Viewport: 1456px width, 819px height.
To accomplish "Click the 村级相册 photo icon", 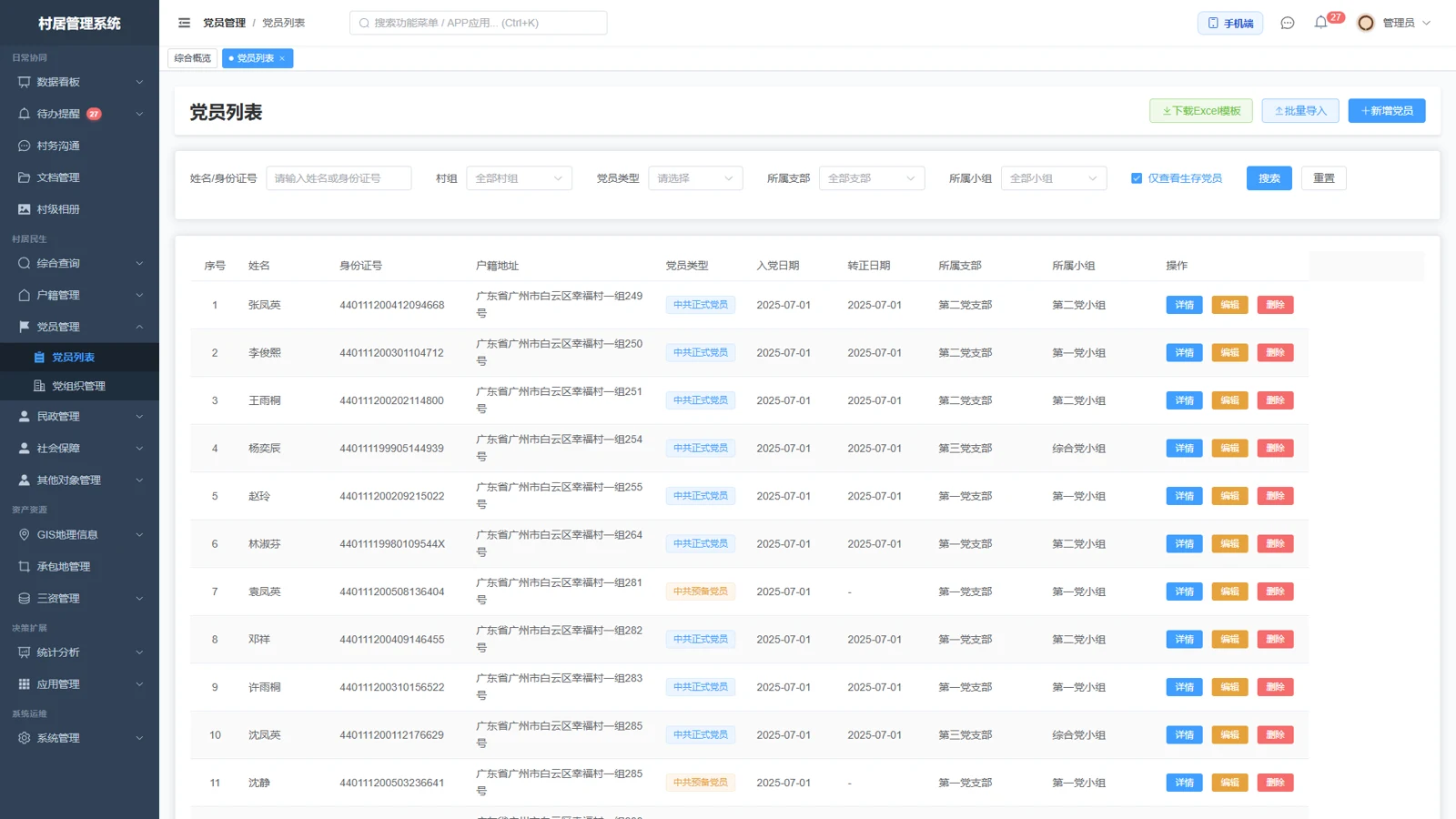I will (25, 209).
